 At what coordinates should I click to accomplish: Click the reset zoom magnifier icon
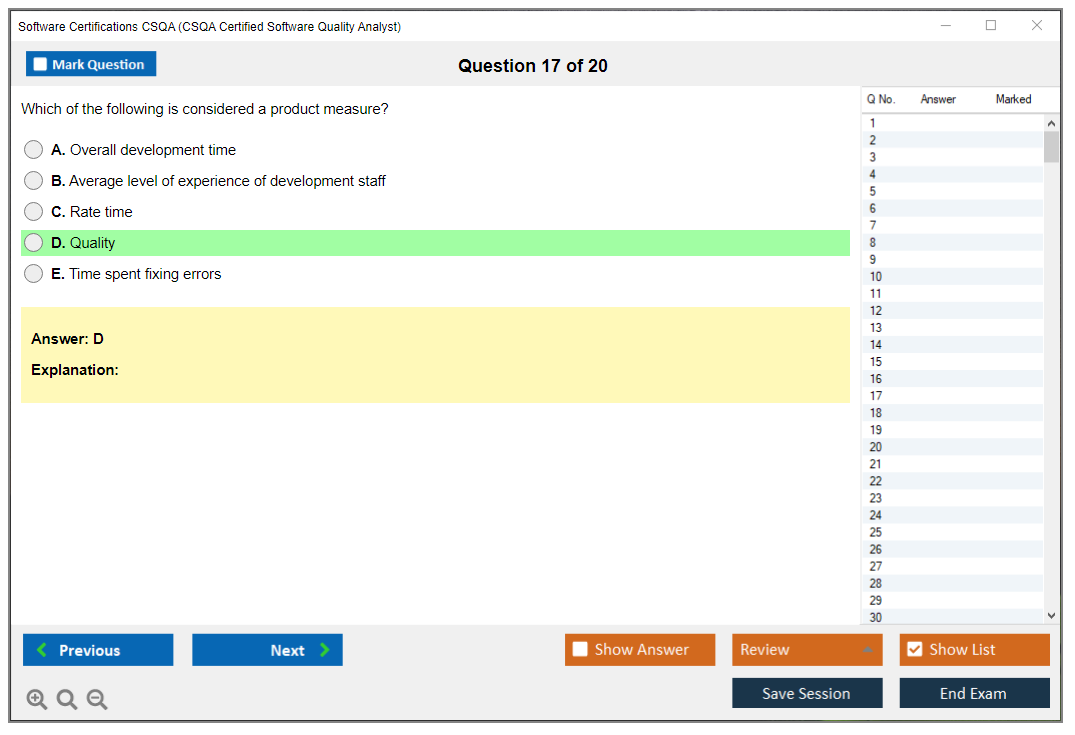click(x=67, y=700)
